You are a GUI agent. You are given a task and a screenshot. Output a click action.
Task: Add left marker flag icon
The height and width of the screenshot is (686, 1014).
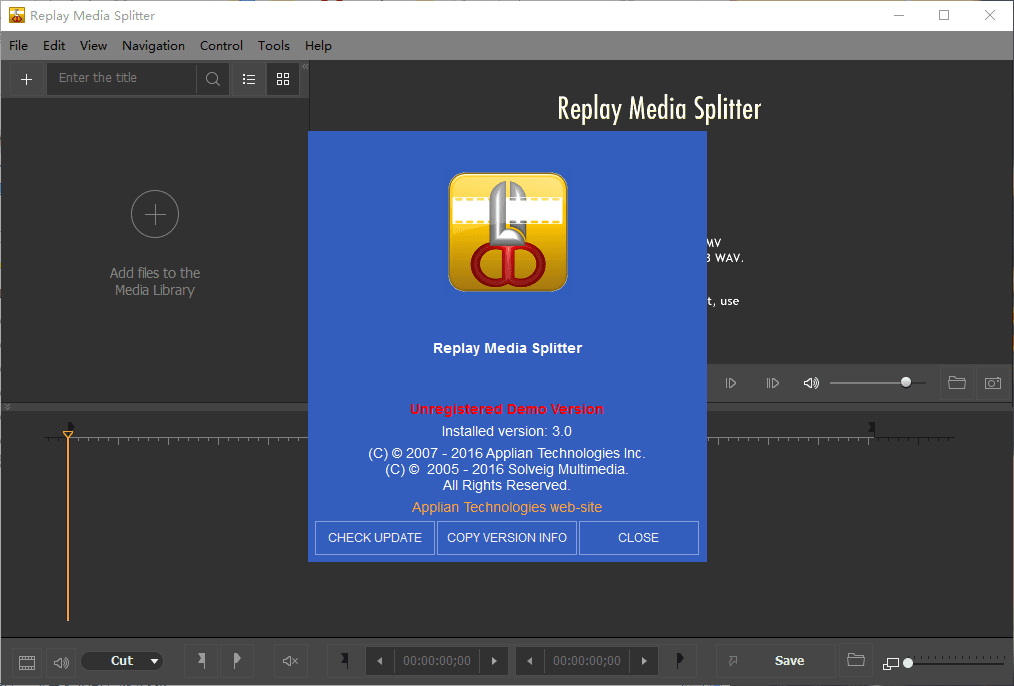coord(202,661)
